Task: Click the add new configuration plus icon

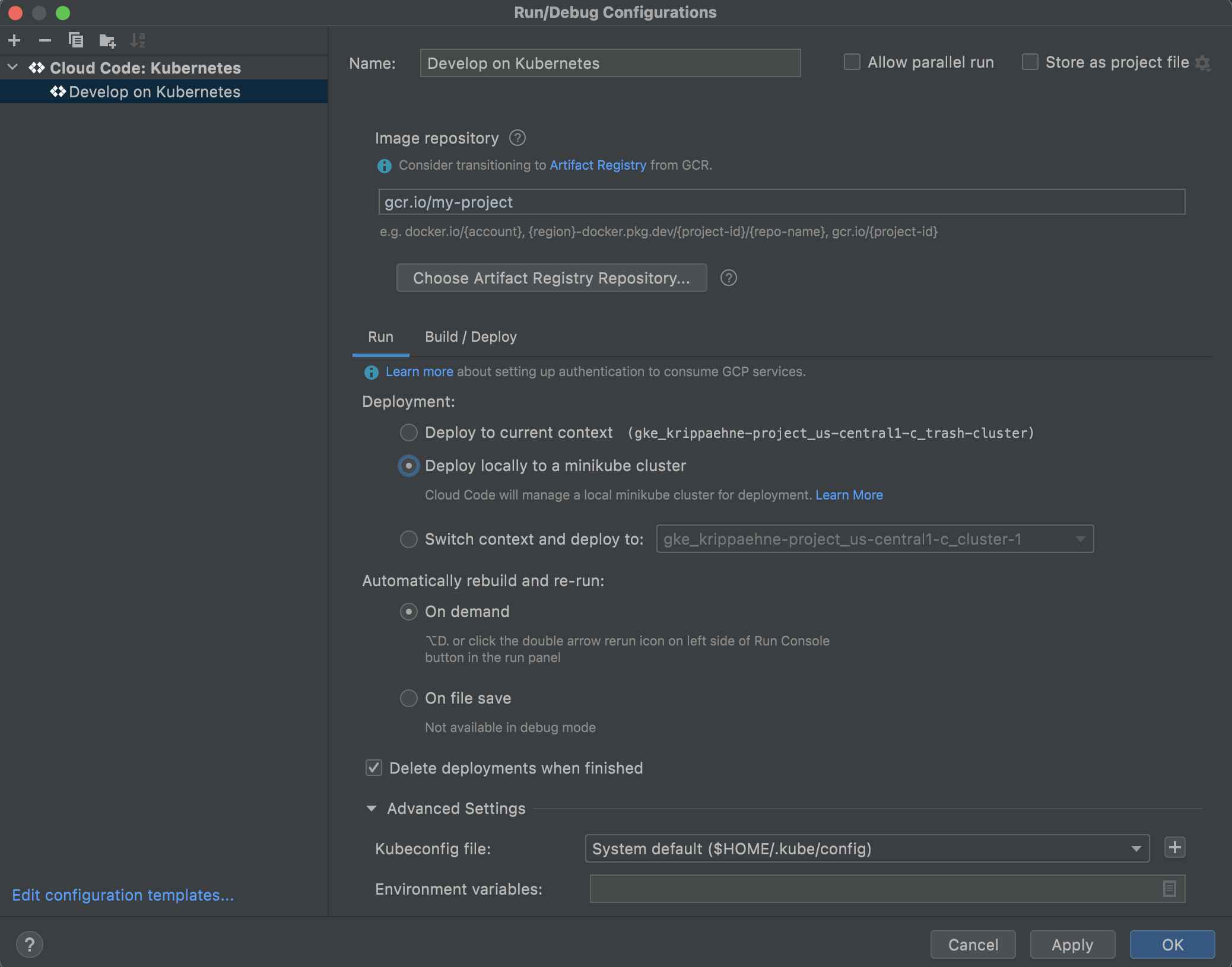Action: pyautogui.click(x=15, y=40)
